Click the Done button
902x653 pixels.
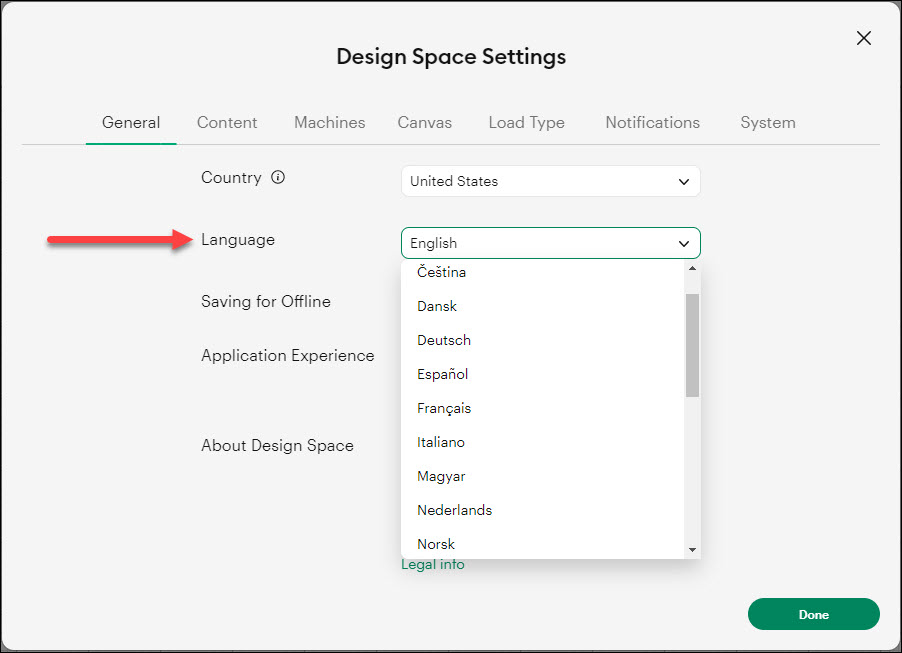click(x=813, y=614)
